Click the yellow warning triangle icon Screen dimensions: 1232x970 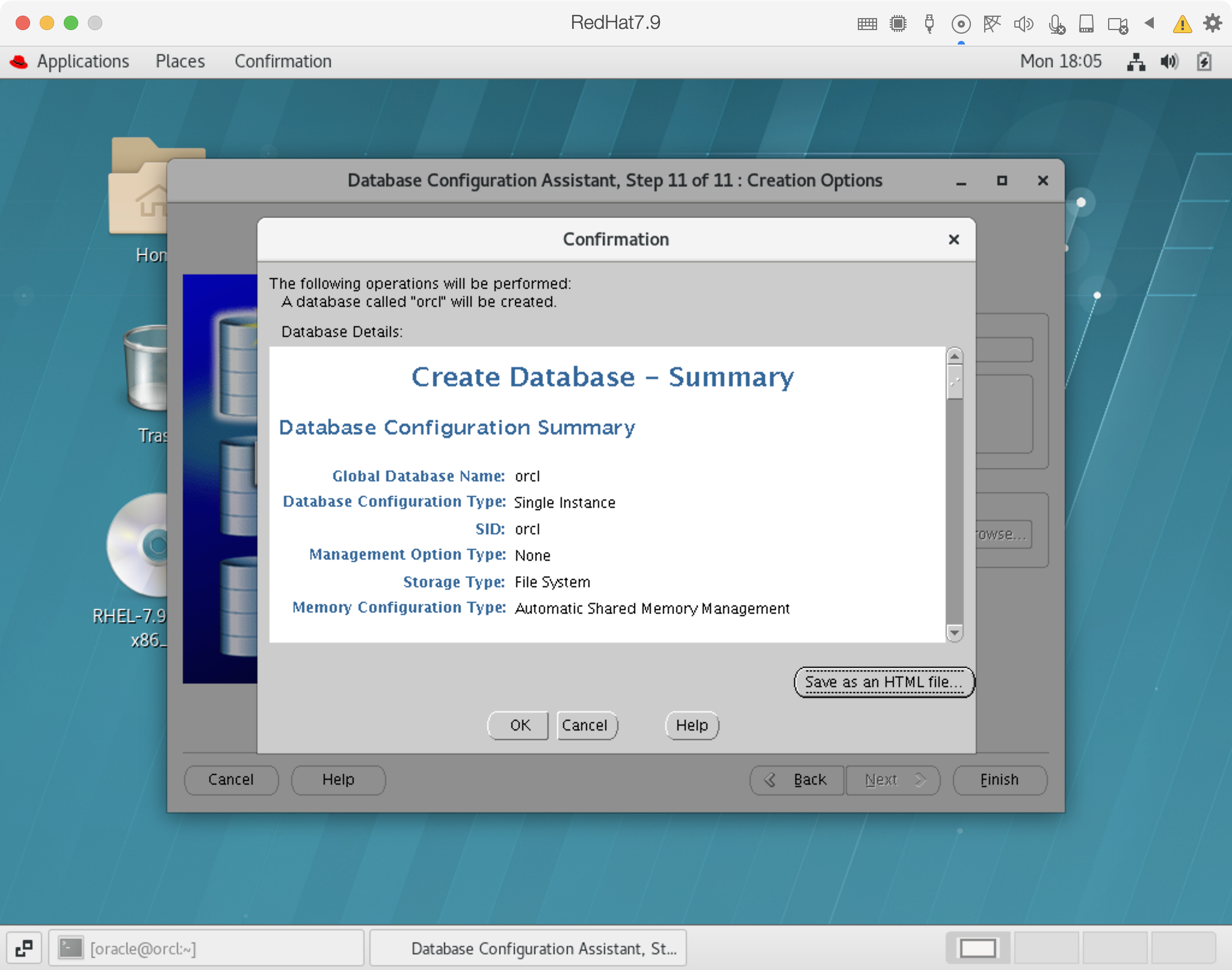point(1182,24)
